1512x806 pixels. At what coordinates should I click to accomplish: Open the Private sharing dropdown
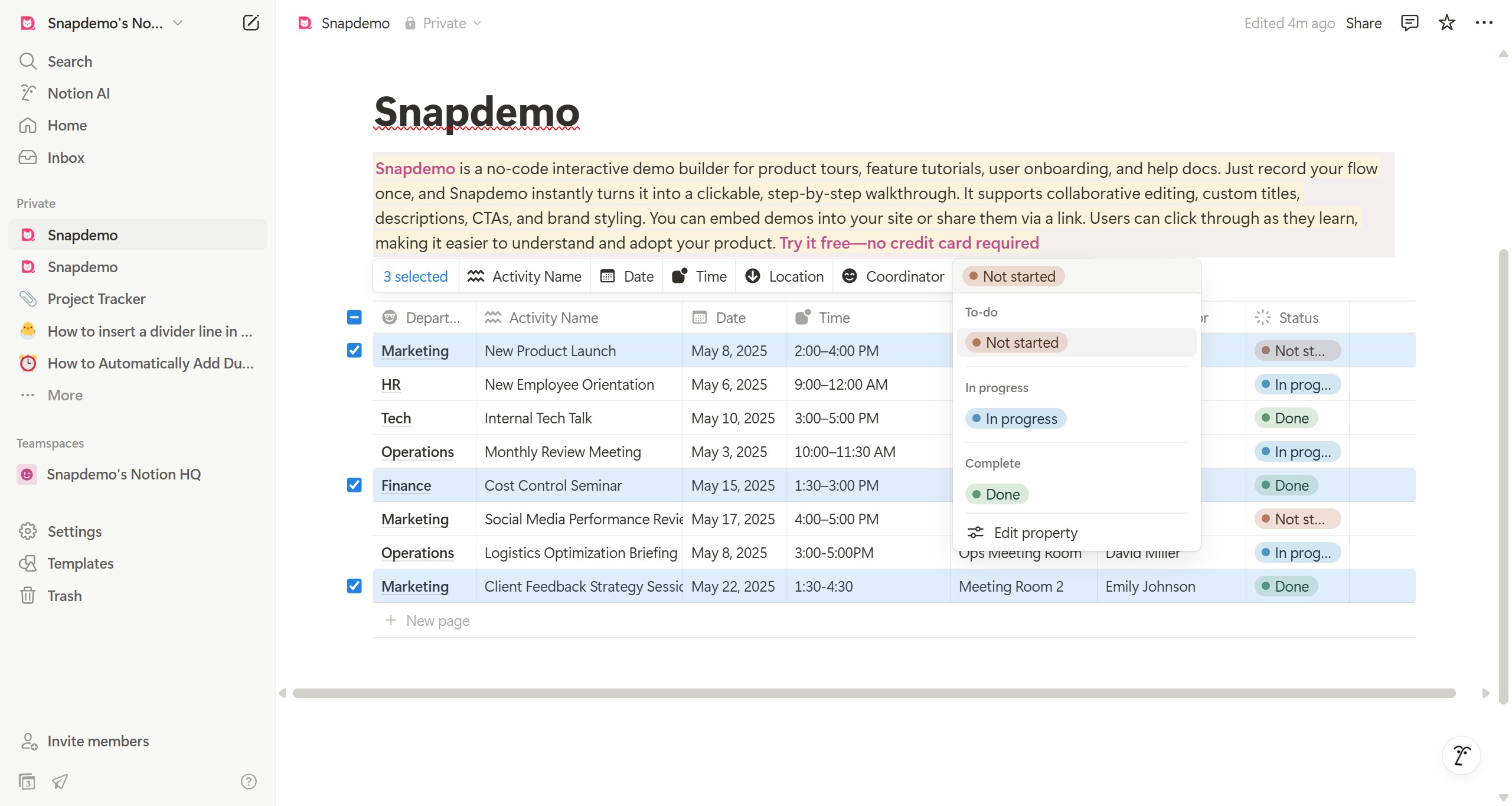click(443, 23)
